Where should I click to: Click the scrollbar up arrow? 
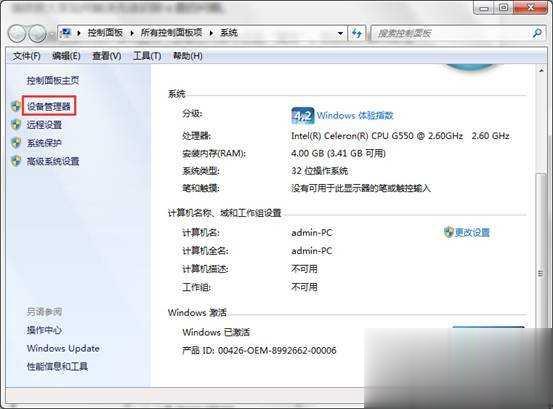click(541, 71)
